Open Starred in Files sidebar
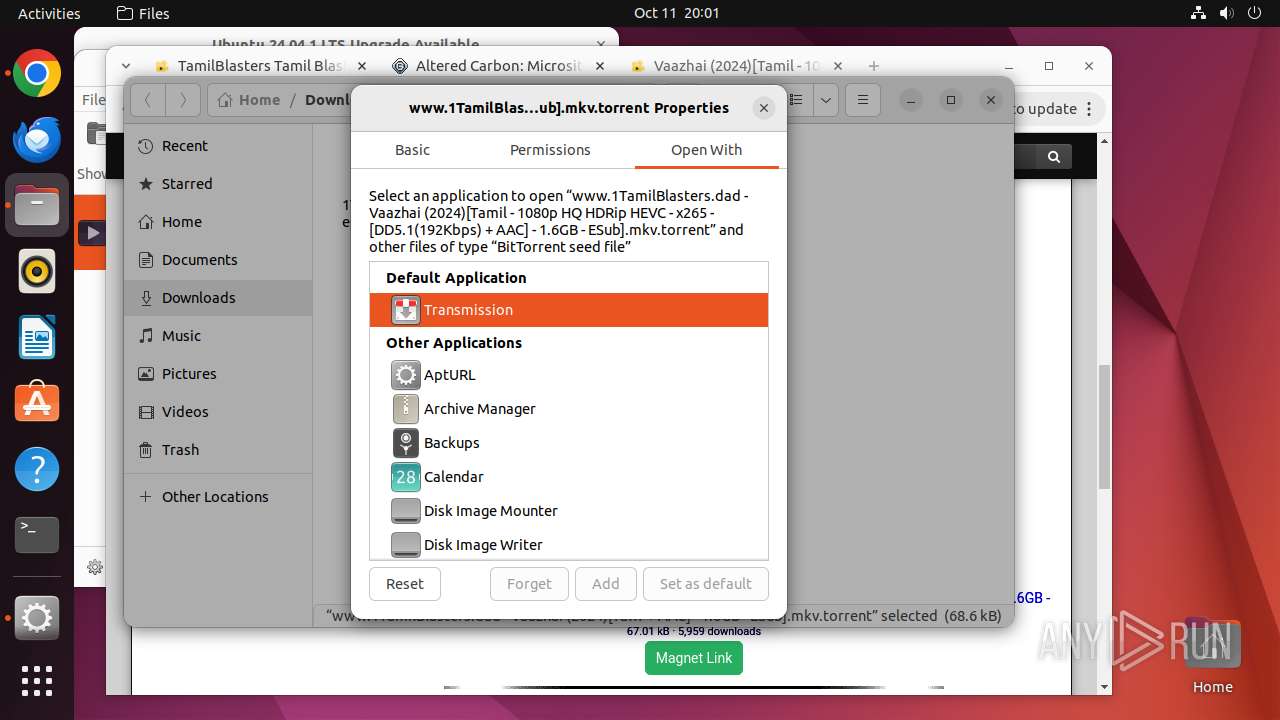This screenshot has width=1280, height=720. coord(218,184)
